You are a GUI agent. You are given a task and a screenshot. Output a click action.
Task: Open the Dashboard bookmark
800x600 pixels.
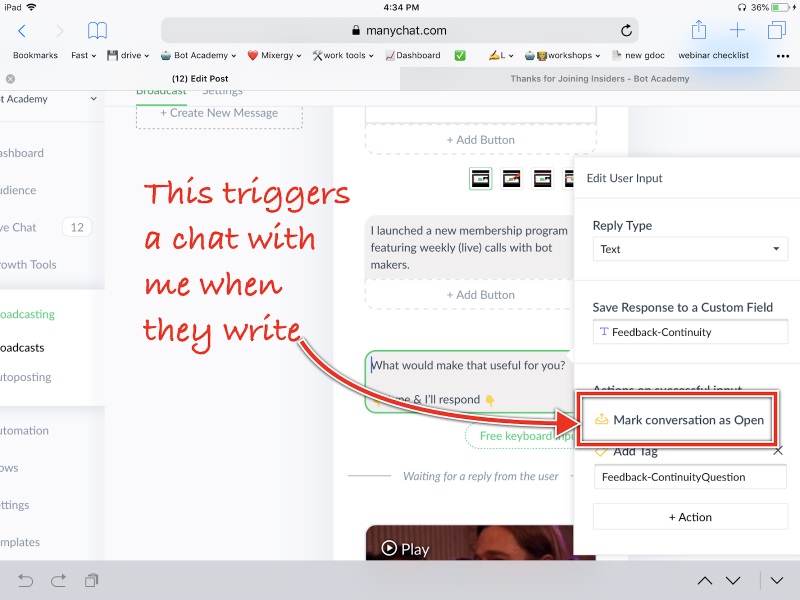click(x=413, y=56)
